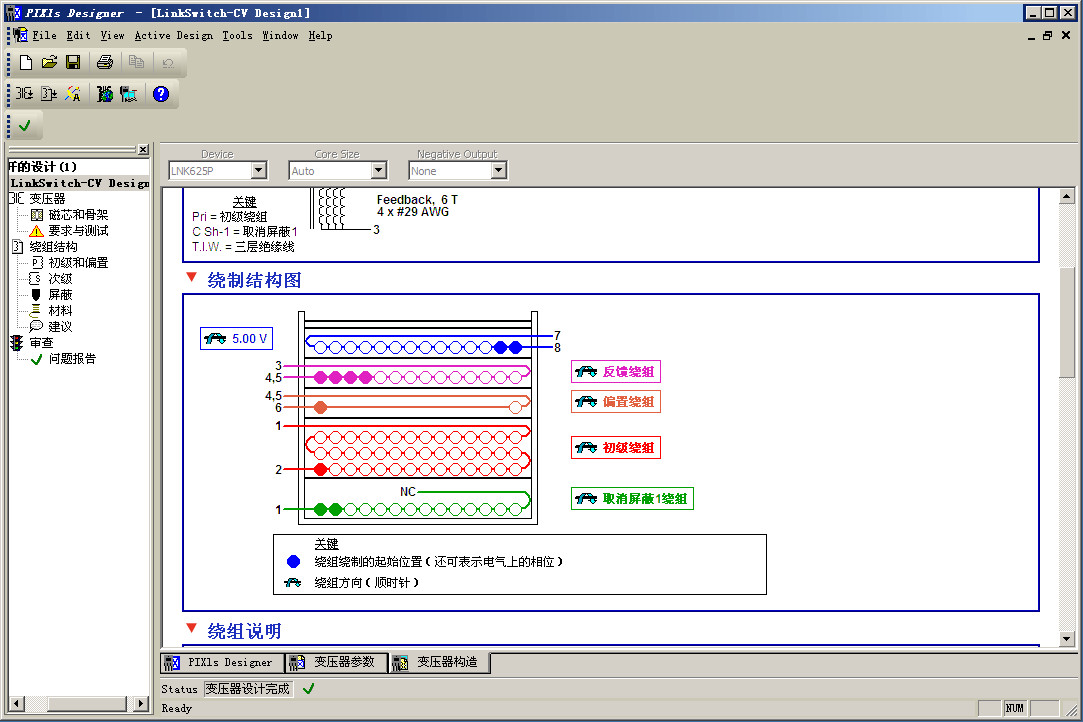Select 问题报告 tree item
The image size is (1083, 722).
click(x=72, y=359)
